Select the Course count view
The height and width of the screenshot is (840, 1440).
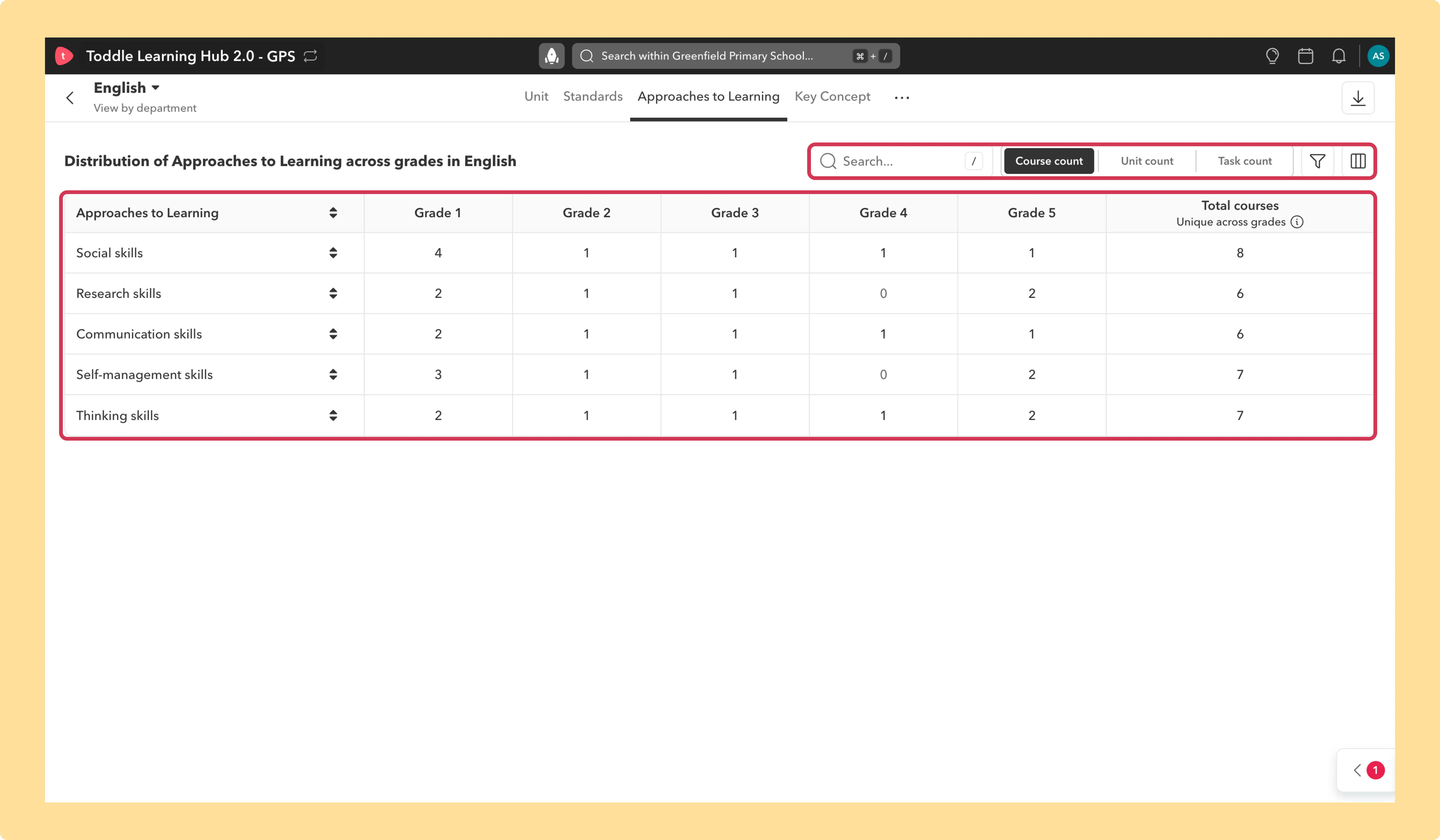(1049, 161)
